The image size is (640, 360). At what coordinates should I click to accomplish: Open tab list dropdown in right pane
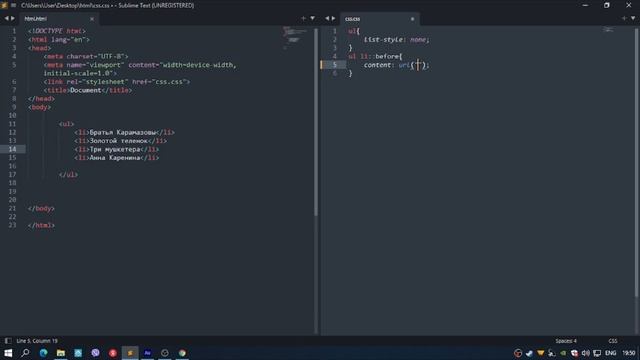pyautogui.click(x=633, y=18)
